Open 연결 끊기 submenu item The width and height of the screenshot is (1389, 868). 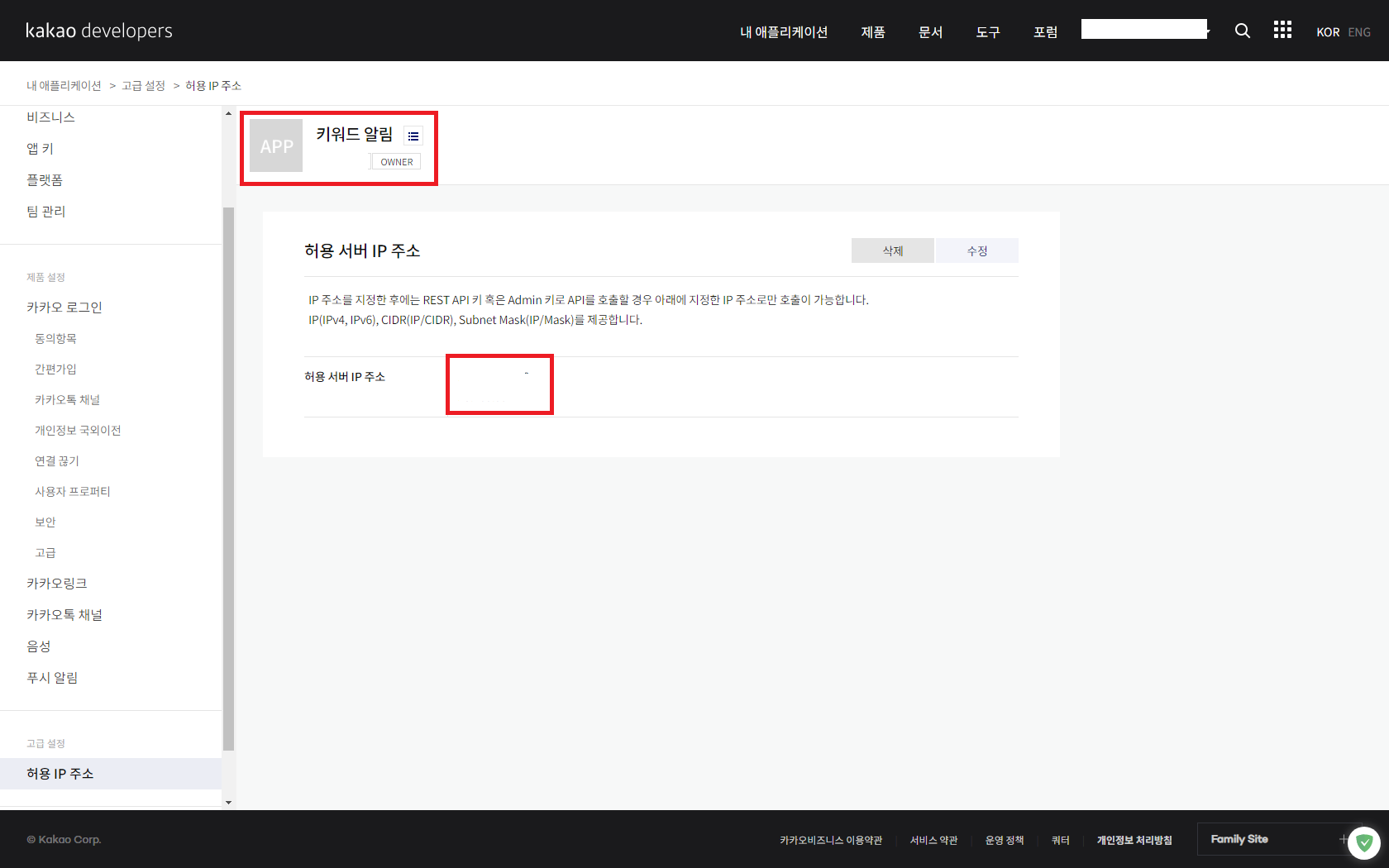[57, 461]
